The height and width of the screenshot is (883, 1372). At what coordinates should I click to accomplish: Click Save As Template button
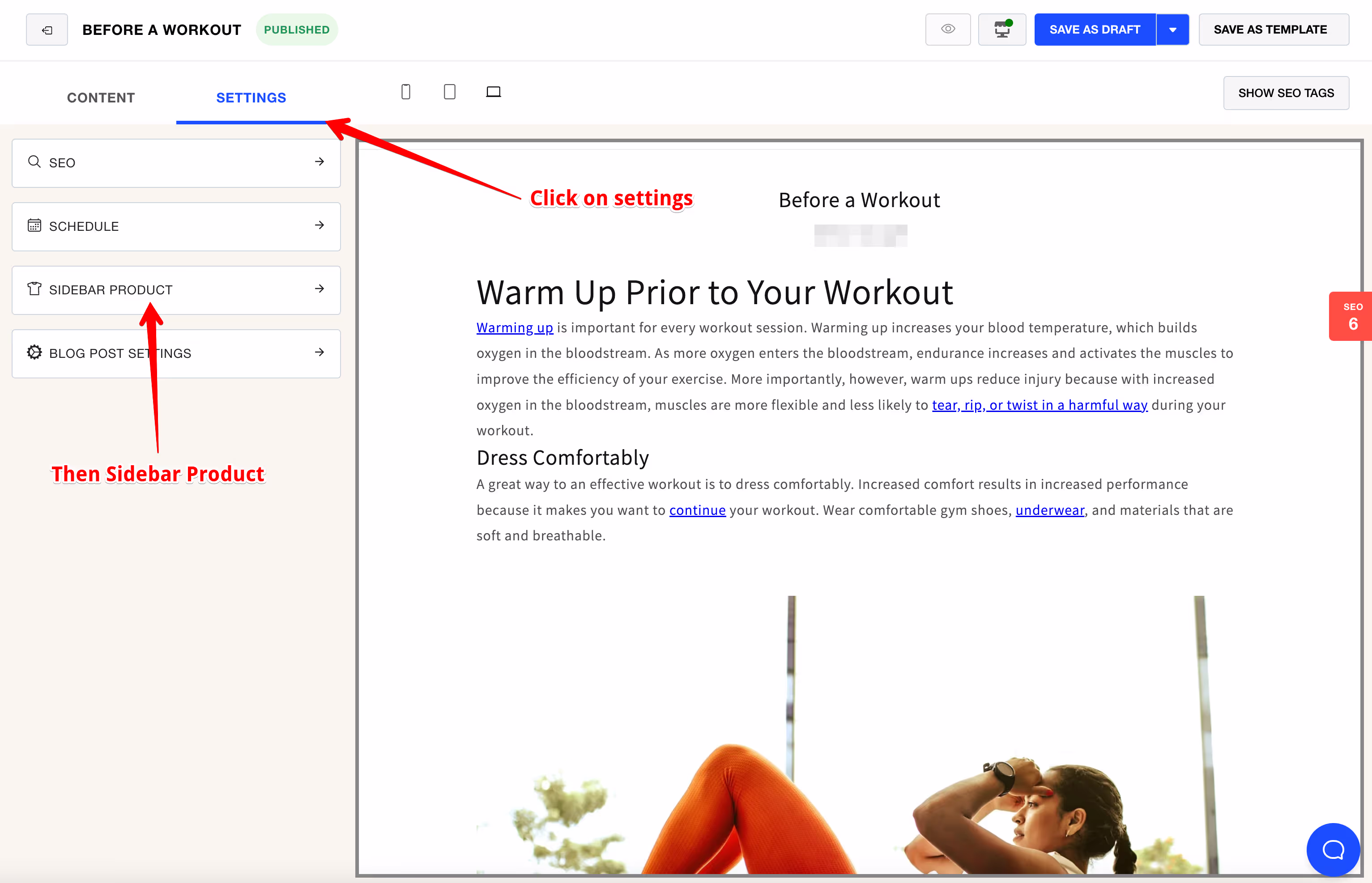1274,30
